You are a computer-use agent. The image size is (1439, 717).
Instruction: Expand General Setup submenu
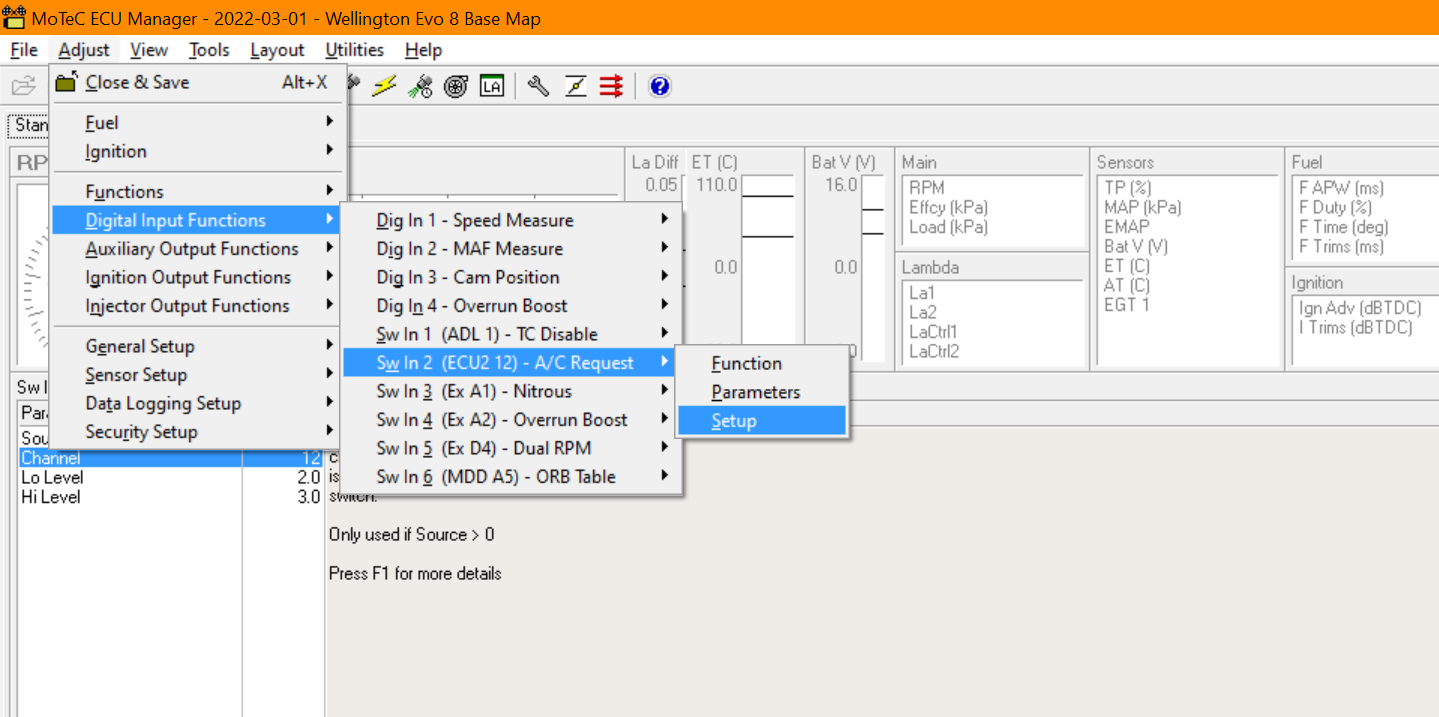[x=198, y=346]
